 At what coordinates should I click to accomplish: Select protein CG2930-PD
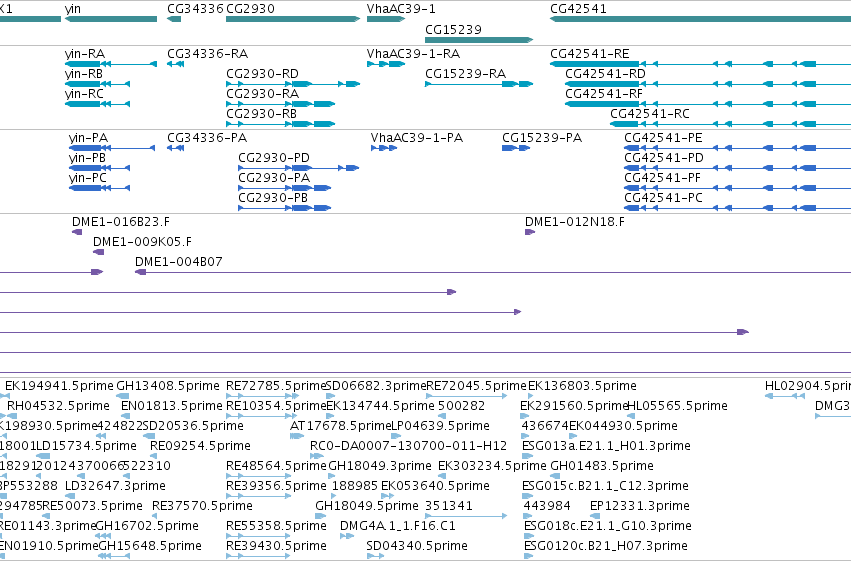274,158
